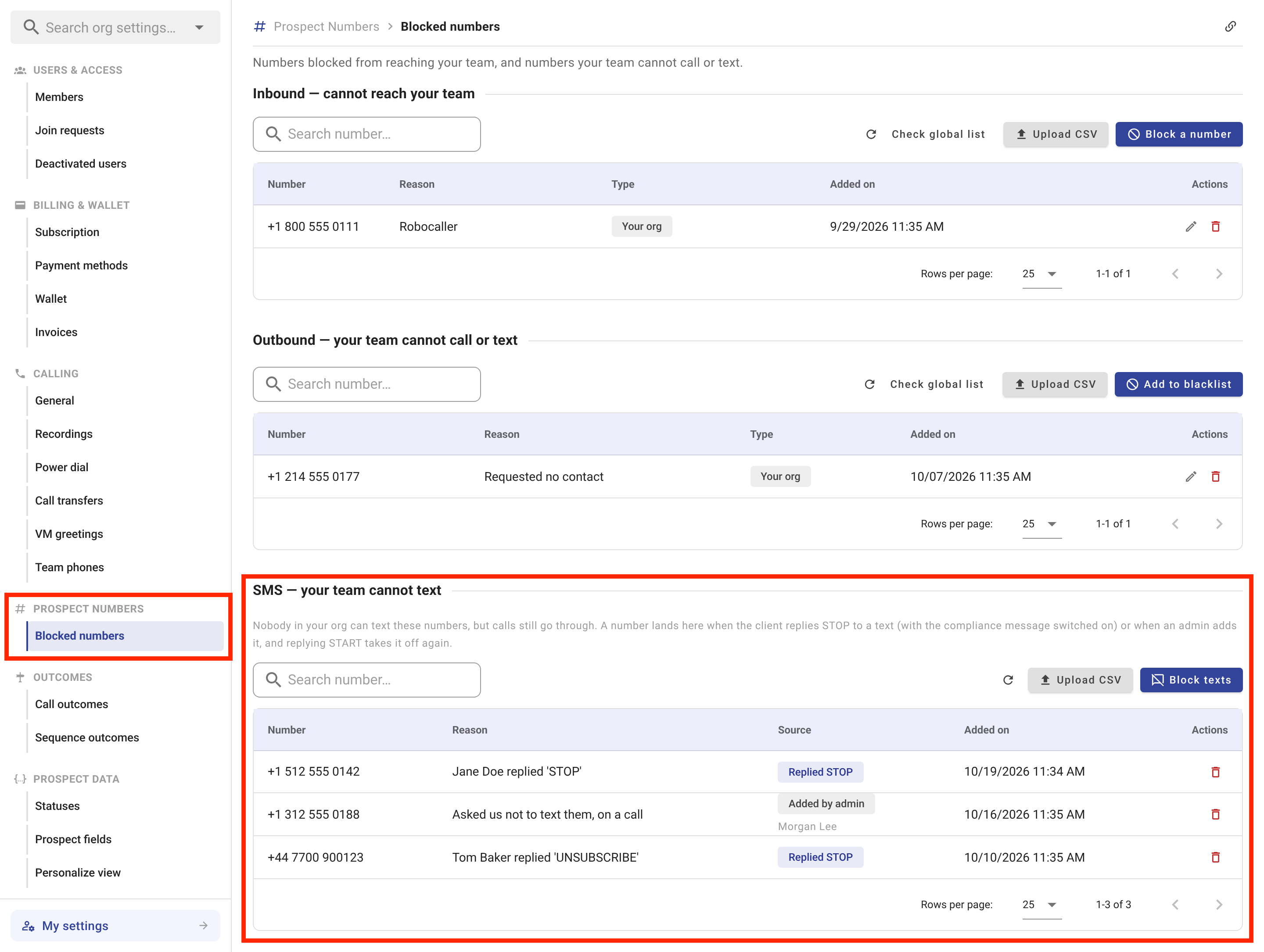Open General calling settings

coord(54,401)
